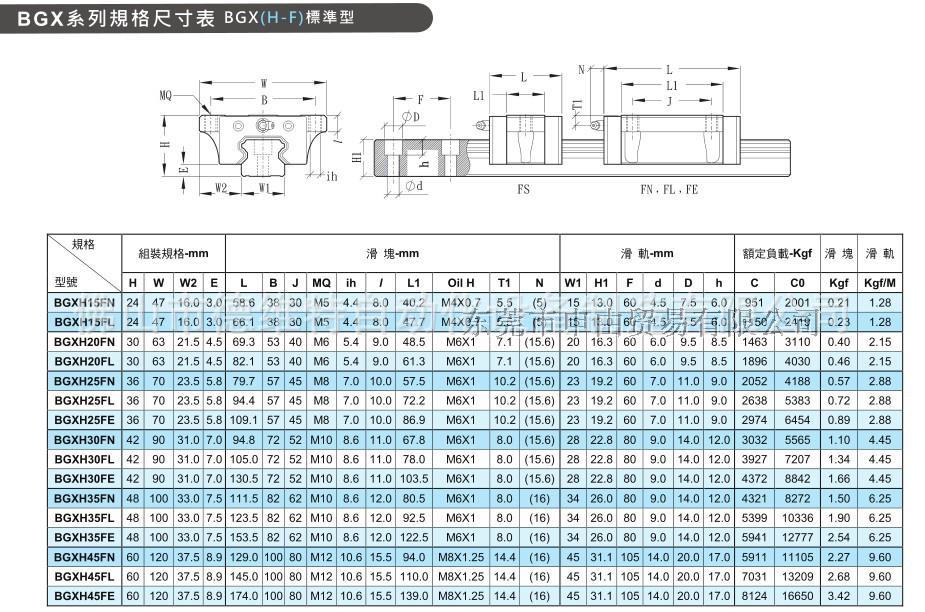Click the Kgf/M column header
This screenshot has height=612, width=925.
(880, 283)
